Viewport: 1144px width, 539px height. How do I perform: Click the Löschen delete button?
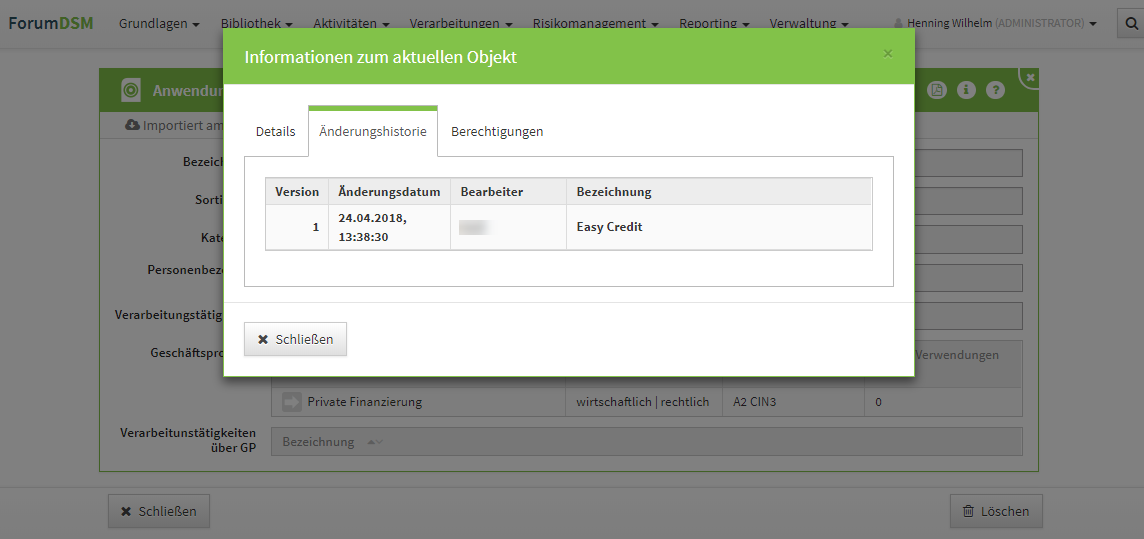pyautogui.click(x=996, y=511)
